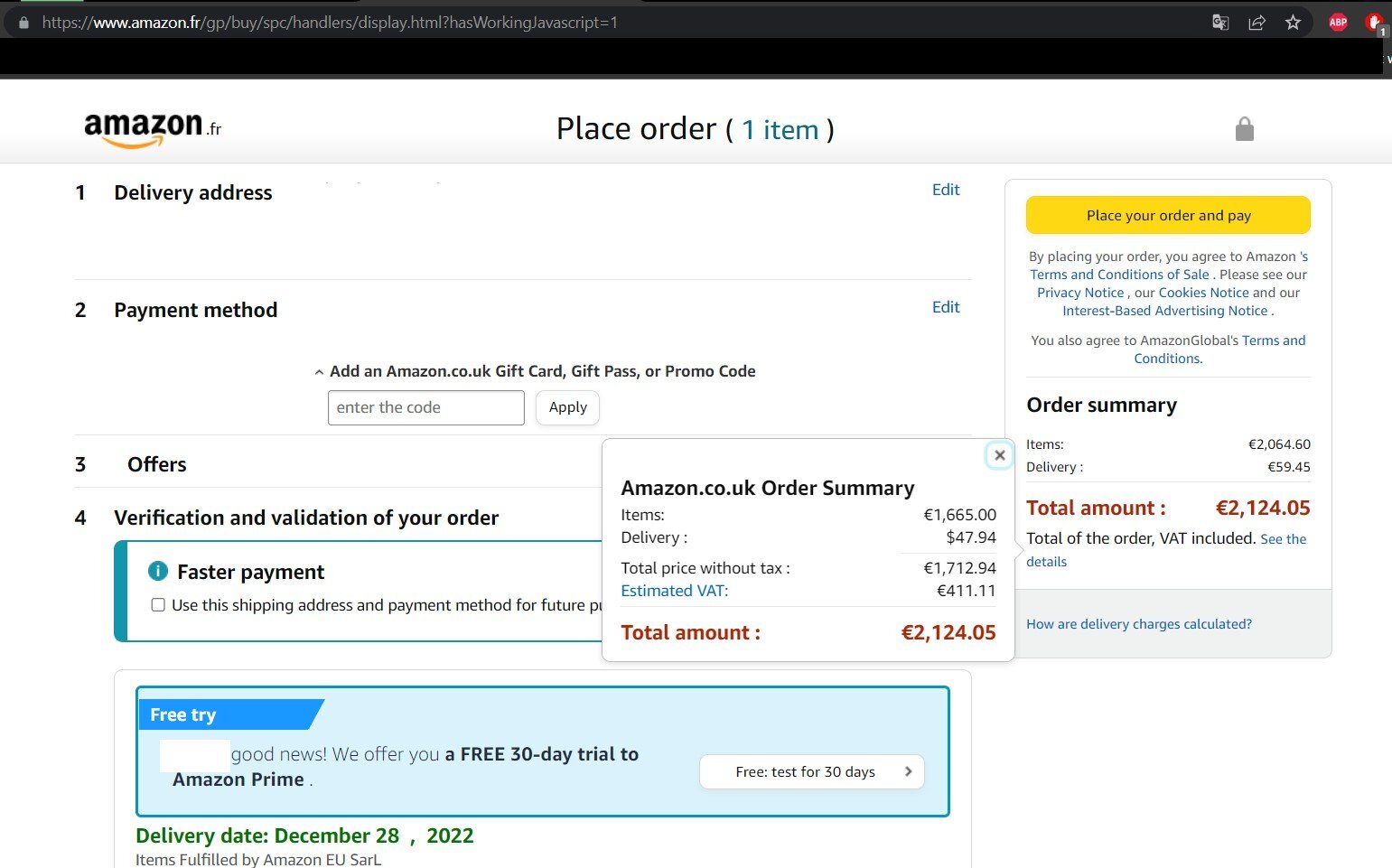
Task: Bookmark this page with the star icon
Action: pos(1293,23)
